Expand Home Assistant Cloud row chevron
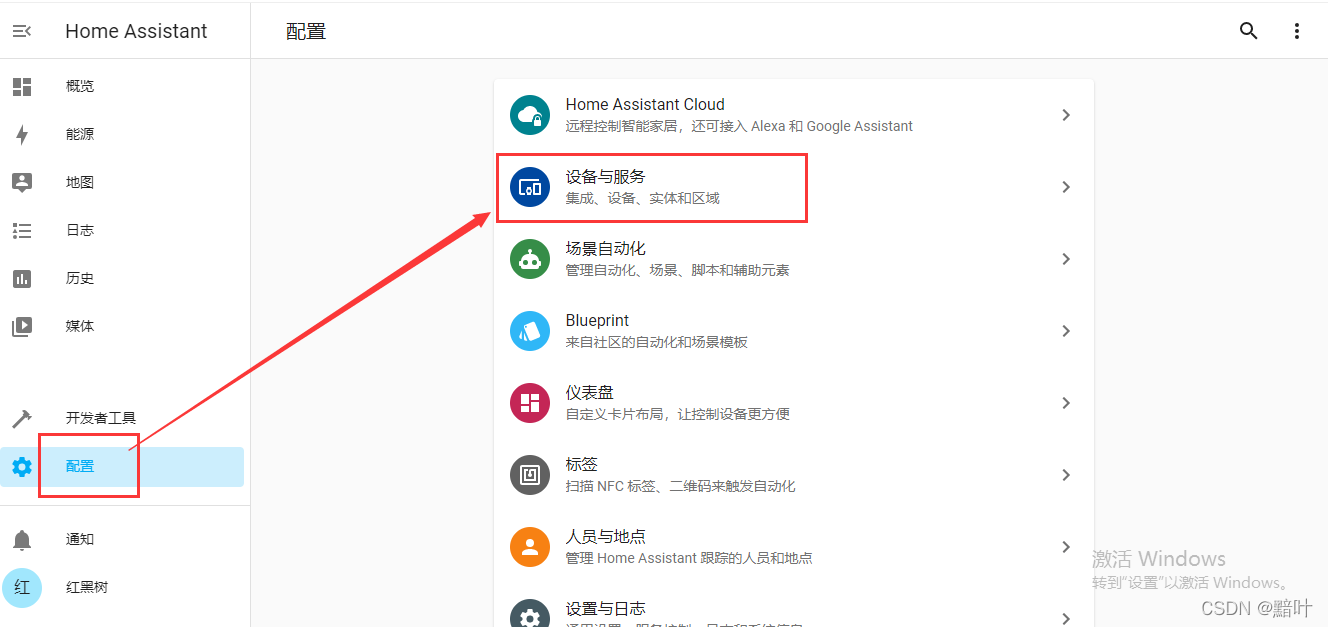 [x=1066, y=115]
